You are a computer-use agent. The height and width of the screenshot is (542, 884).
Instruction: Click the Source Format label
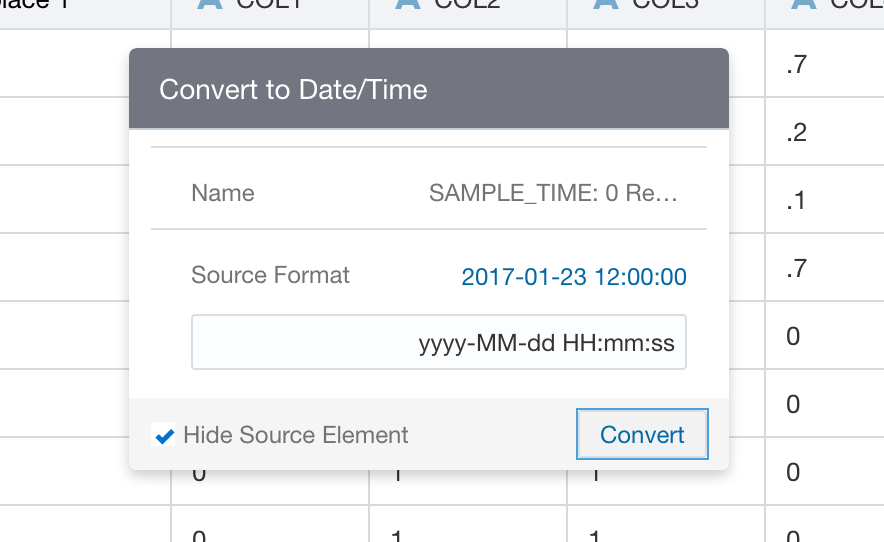click(x=270, y=275)
